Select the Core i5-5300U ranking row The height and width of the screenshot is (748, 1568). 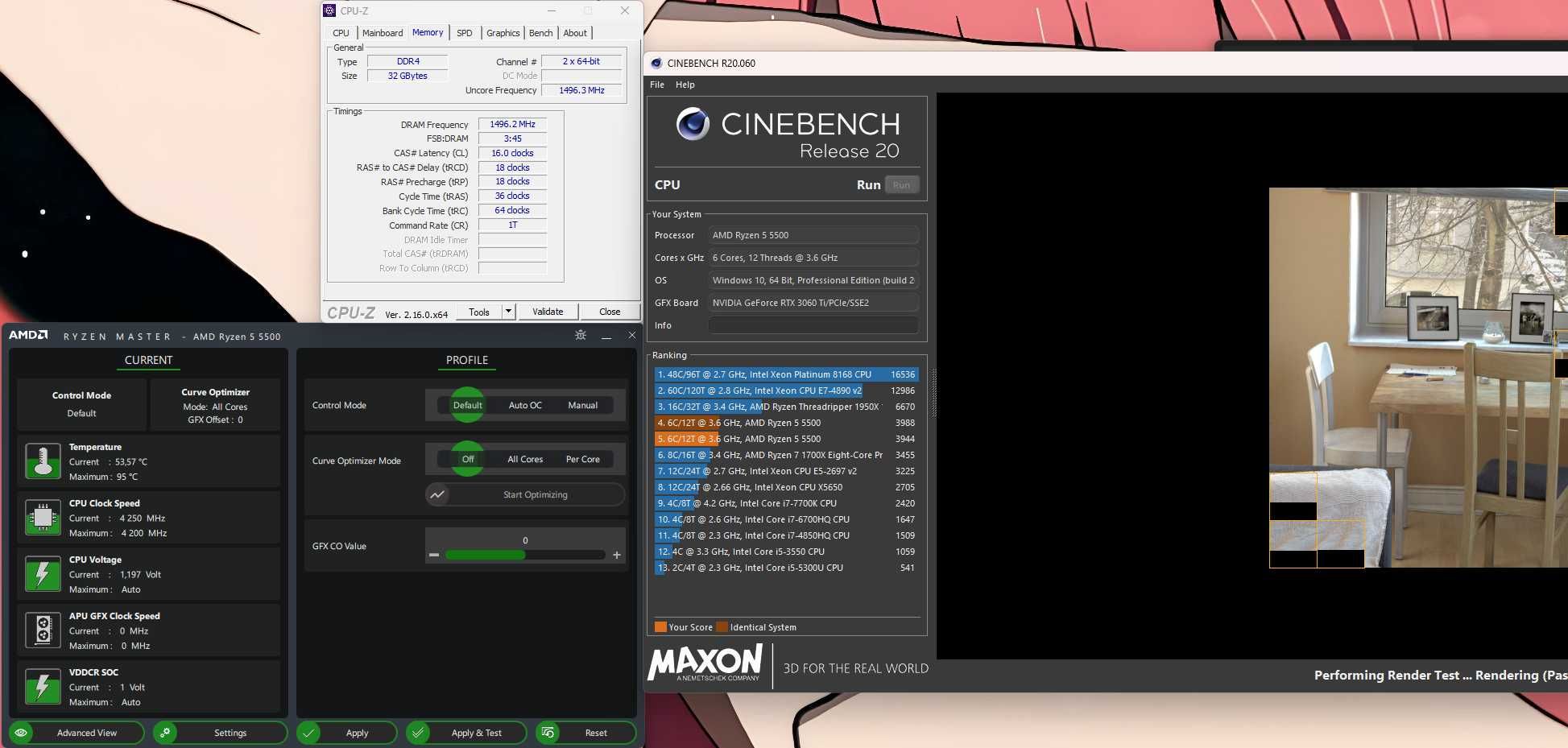[786, 568]
